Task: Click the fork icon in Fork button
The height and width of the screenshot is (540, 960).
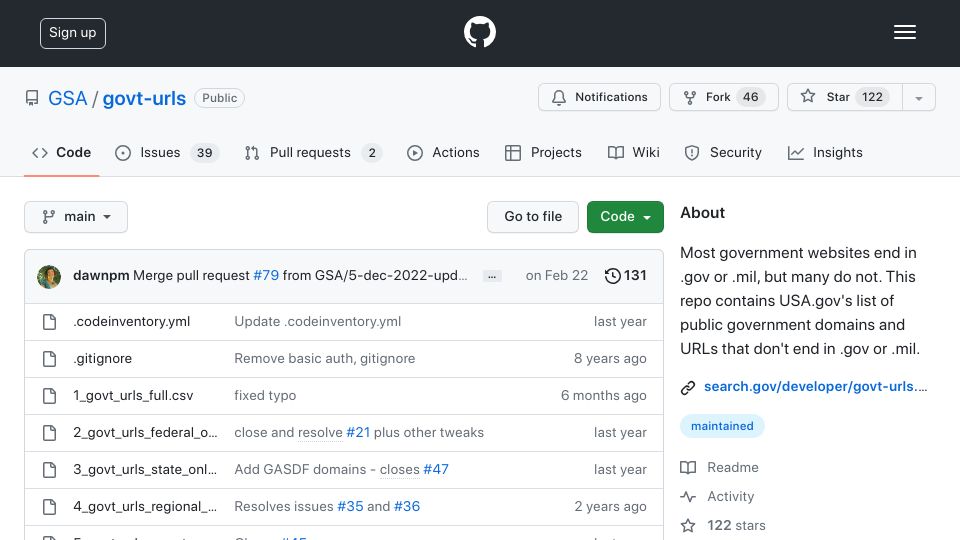Action: pyautogui.click(x=689, y=97)
